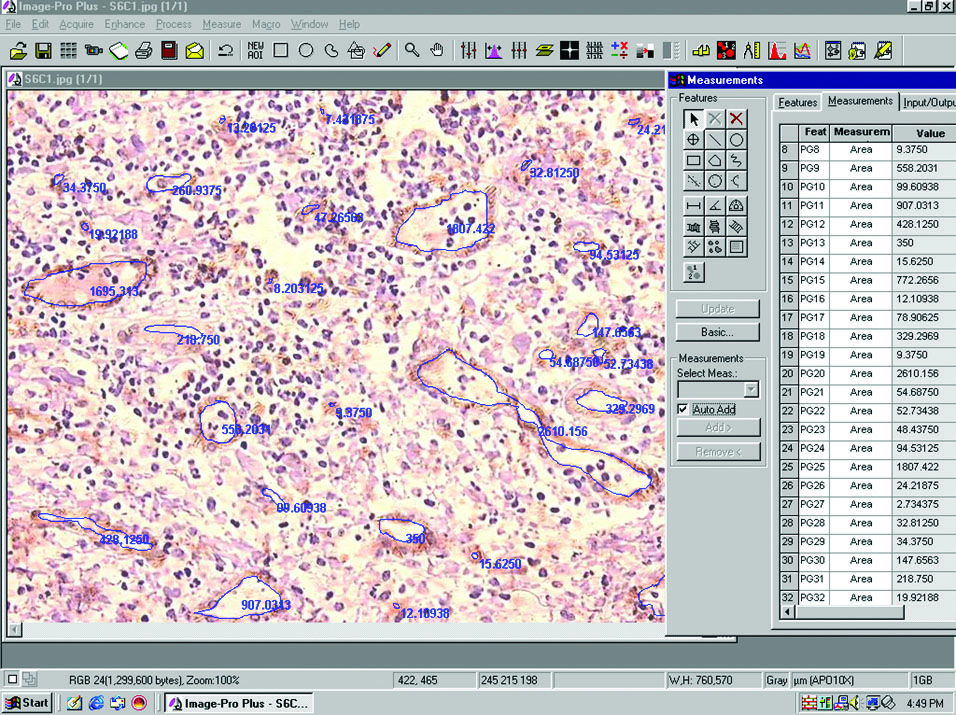Switch to the Measurements tab
This screenshot has height=715, width=956.
[x=860, y=101]
